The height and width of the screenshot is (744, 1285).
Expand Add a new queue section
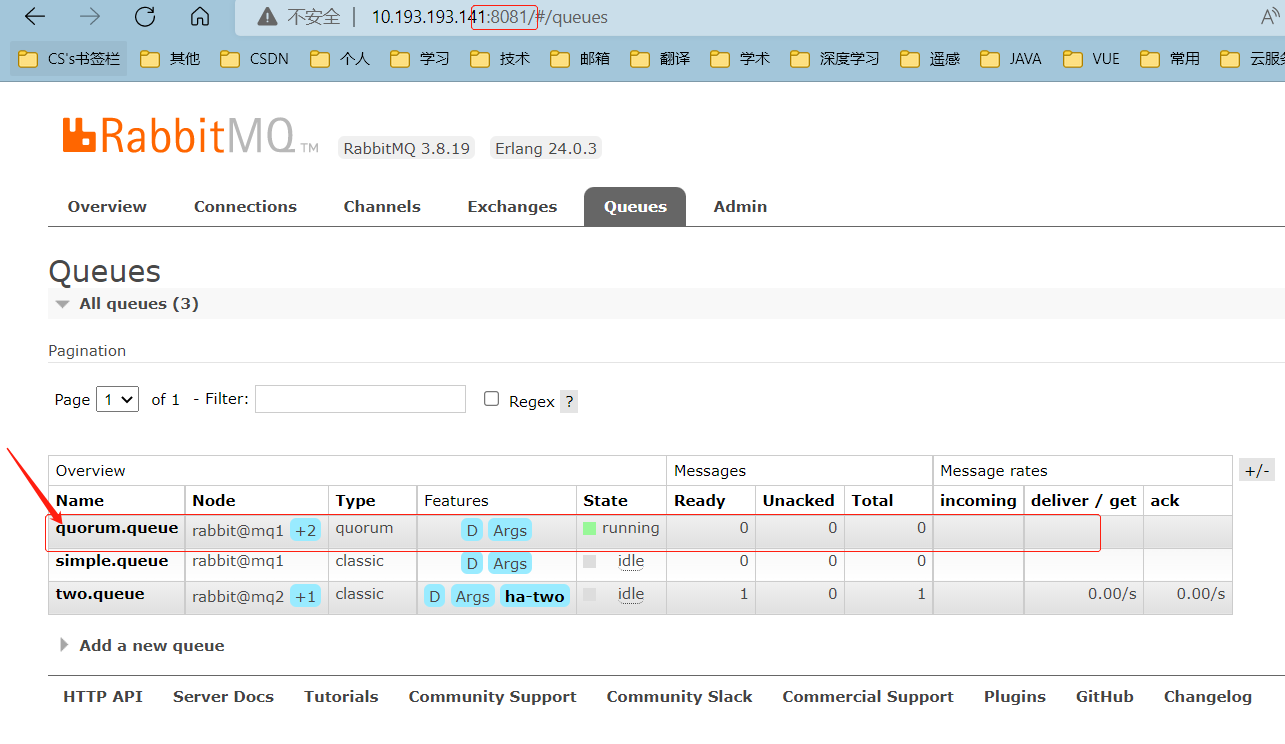click(x=142, y=645)
